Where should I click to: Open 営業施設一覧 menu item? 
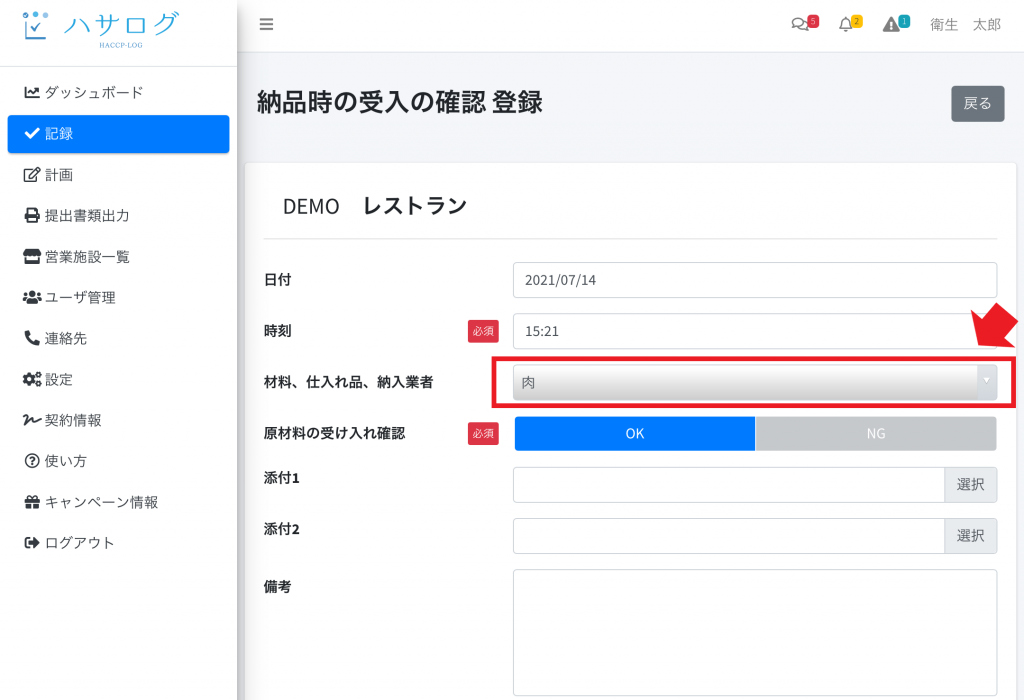118,257
